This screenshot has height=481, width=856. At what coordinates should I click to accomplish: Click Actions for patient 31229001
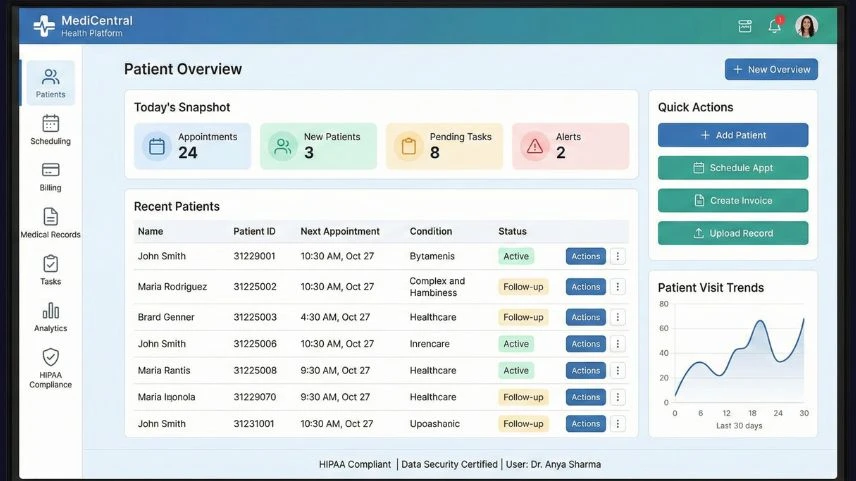point(586,256)
